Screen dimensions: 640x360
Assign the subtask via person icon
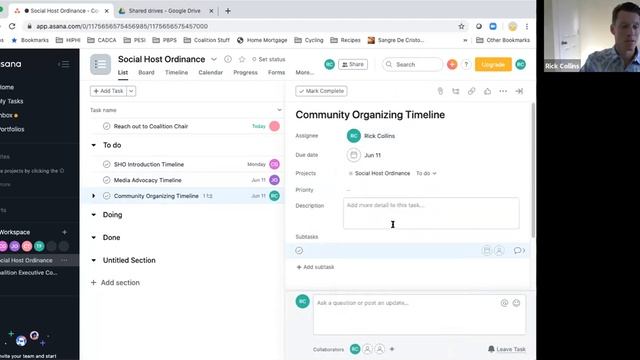(x=499, y=251)
